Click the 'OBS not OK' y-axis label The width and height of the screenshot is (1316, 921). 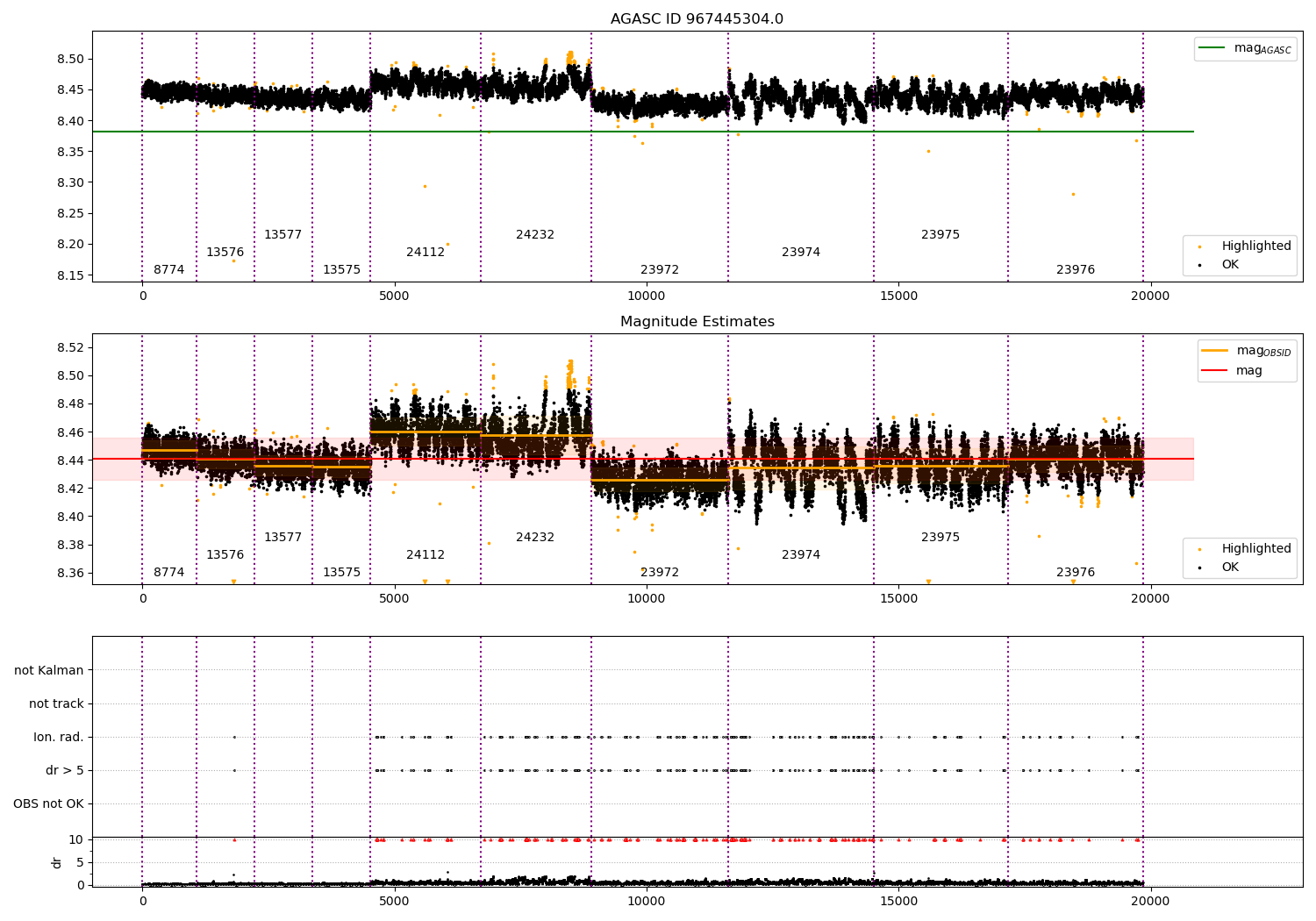(x=49, y=804)
